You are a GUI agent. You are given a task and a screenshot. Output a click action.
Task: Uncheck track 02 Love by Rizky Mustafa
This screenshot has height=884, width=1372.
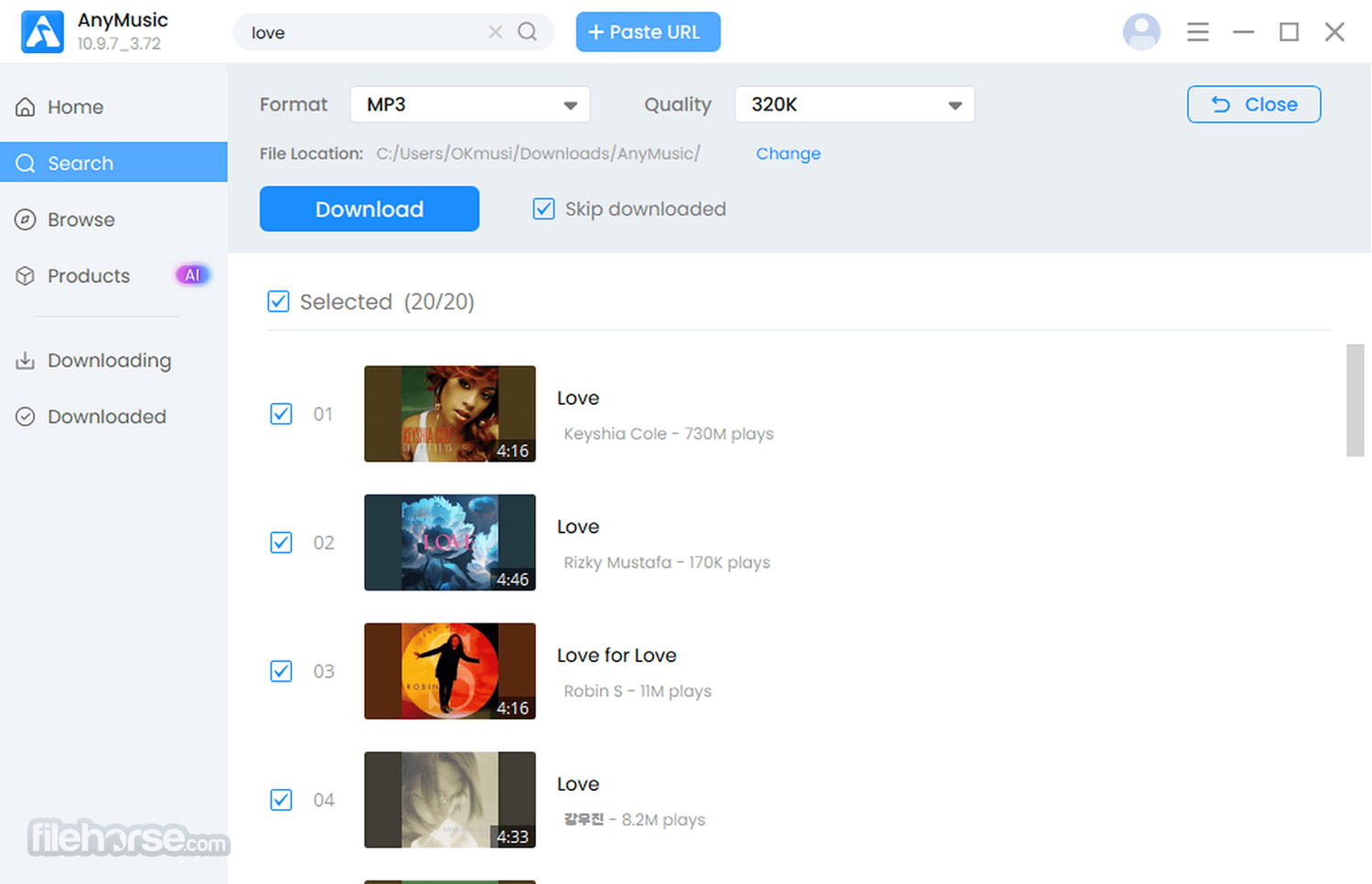click(282, 543)
